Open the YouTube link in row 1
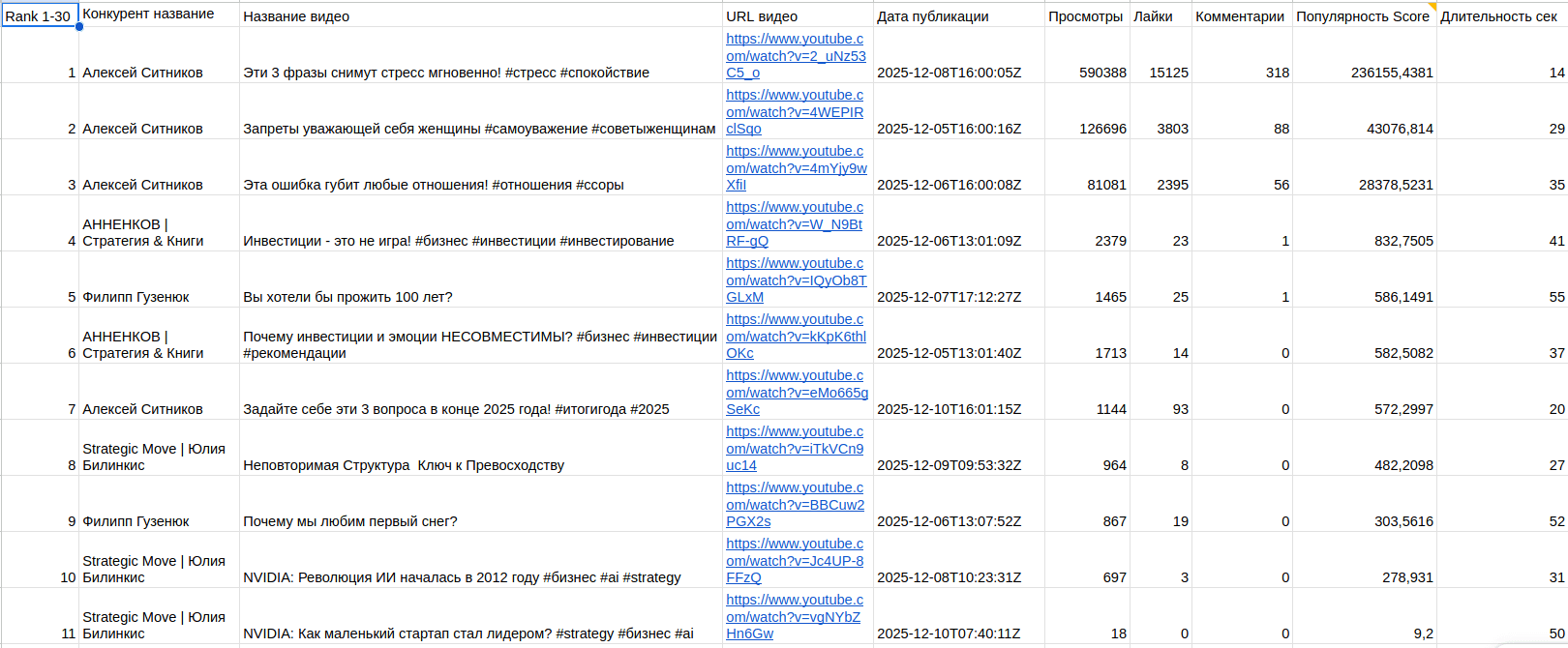1568x648 pixels. 796,55
